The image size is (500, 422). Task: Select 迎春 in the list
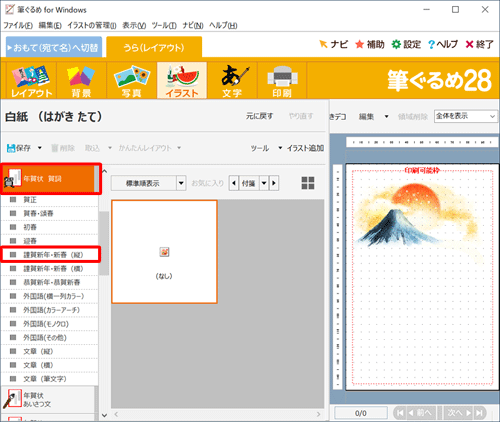[x=50, y=241]
